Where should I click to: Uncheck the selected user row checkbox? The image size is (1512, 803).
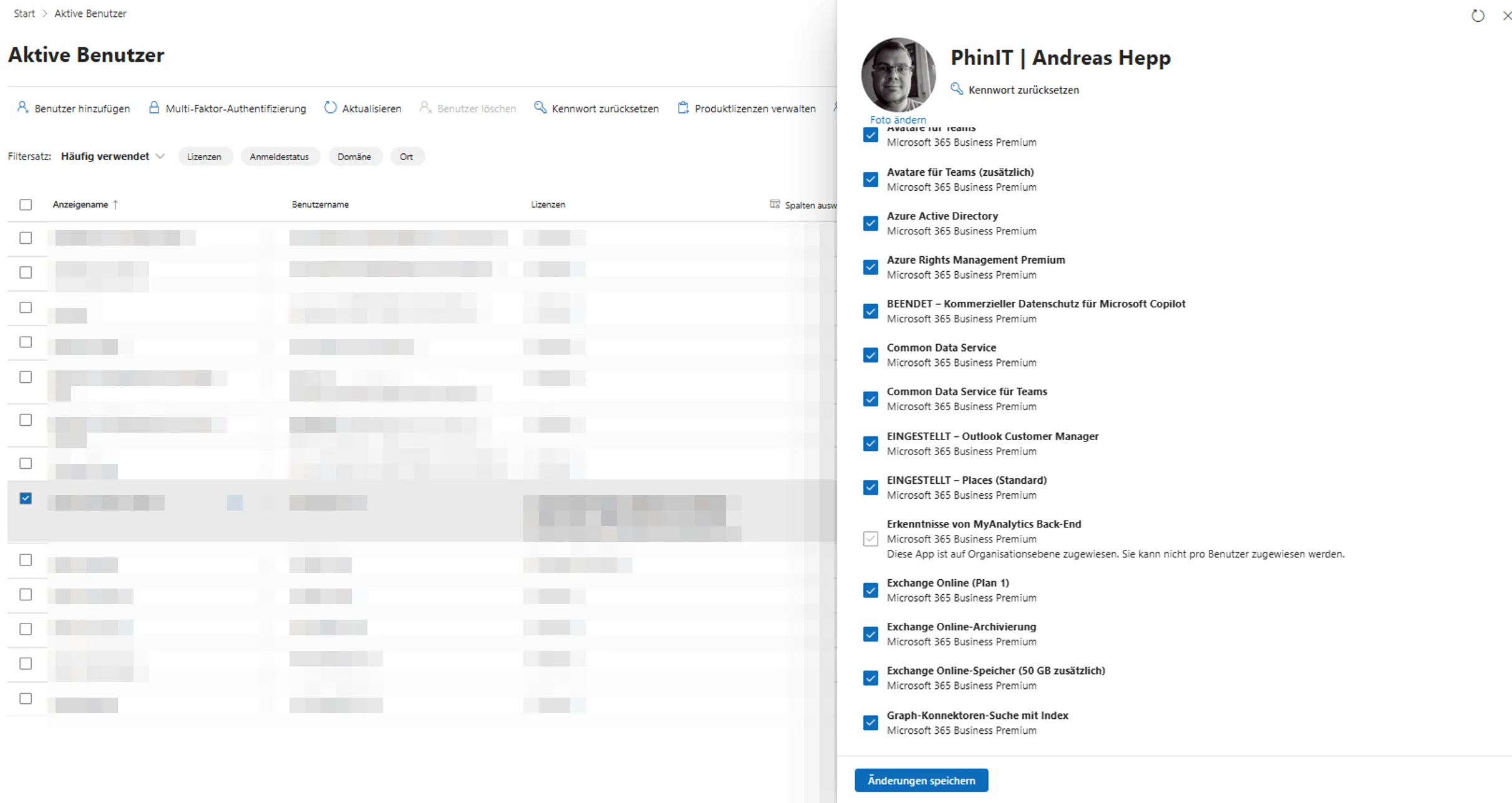point(26,498)
